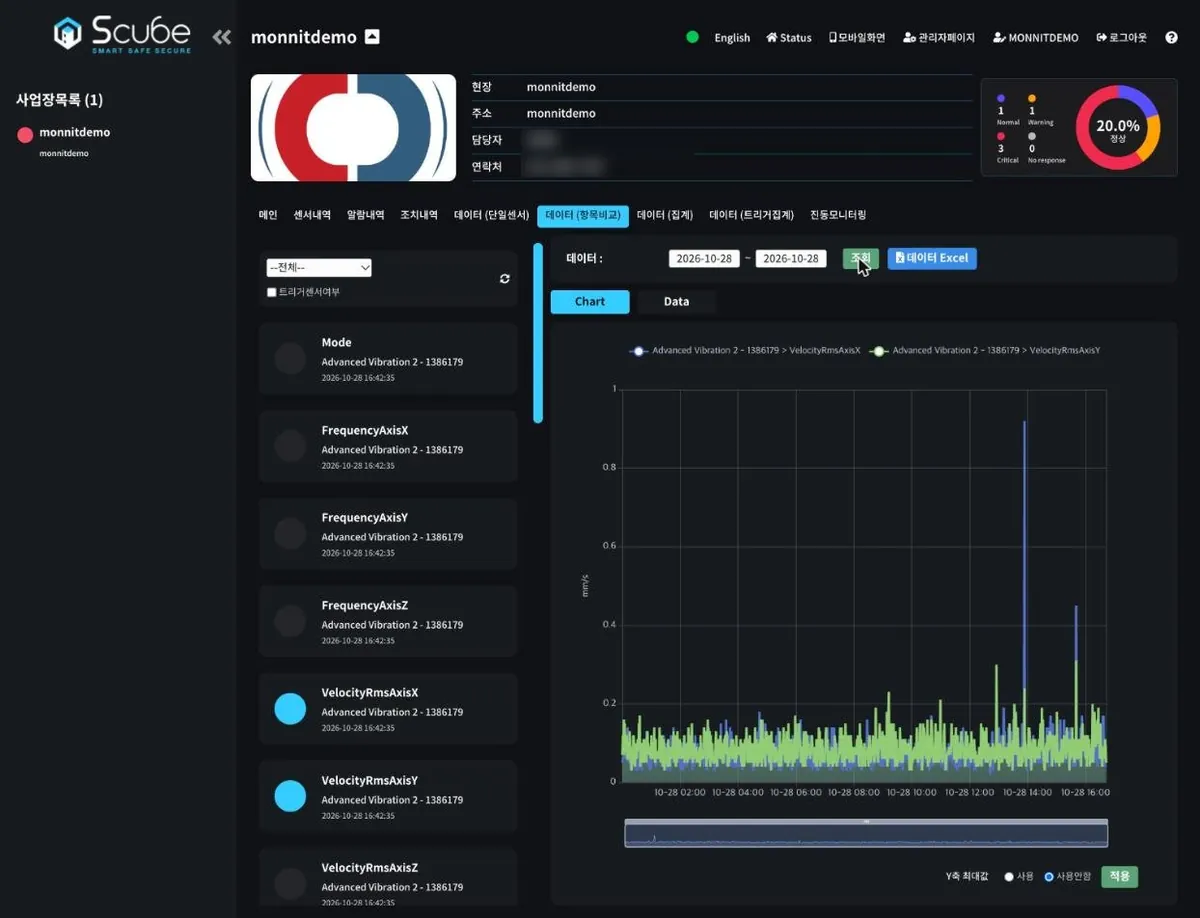This screenshot has height=918, width=1200.
Task: Switch to the Data view tab
Action: click(x=677, y=301)
